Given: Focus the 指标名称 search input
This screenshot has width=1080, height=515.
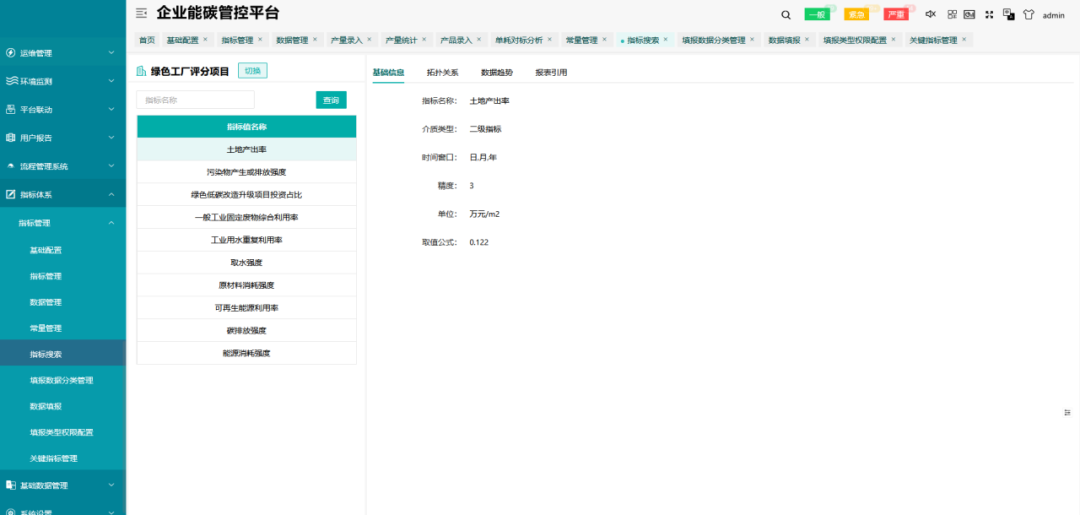Looking at the screenshot, I should tap(196, 100).
